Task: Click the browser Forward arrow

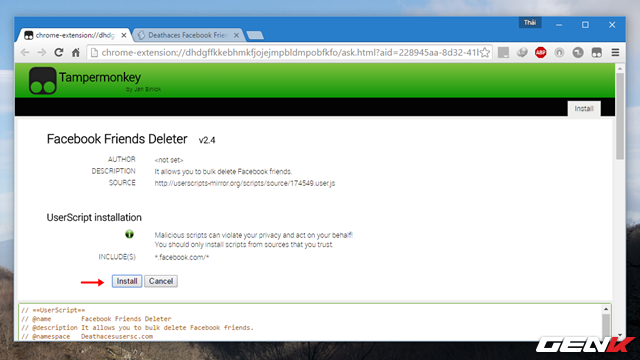Action: [42, 52]
